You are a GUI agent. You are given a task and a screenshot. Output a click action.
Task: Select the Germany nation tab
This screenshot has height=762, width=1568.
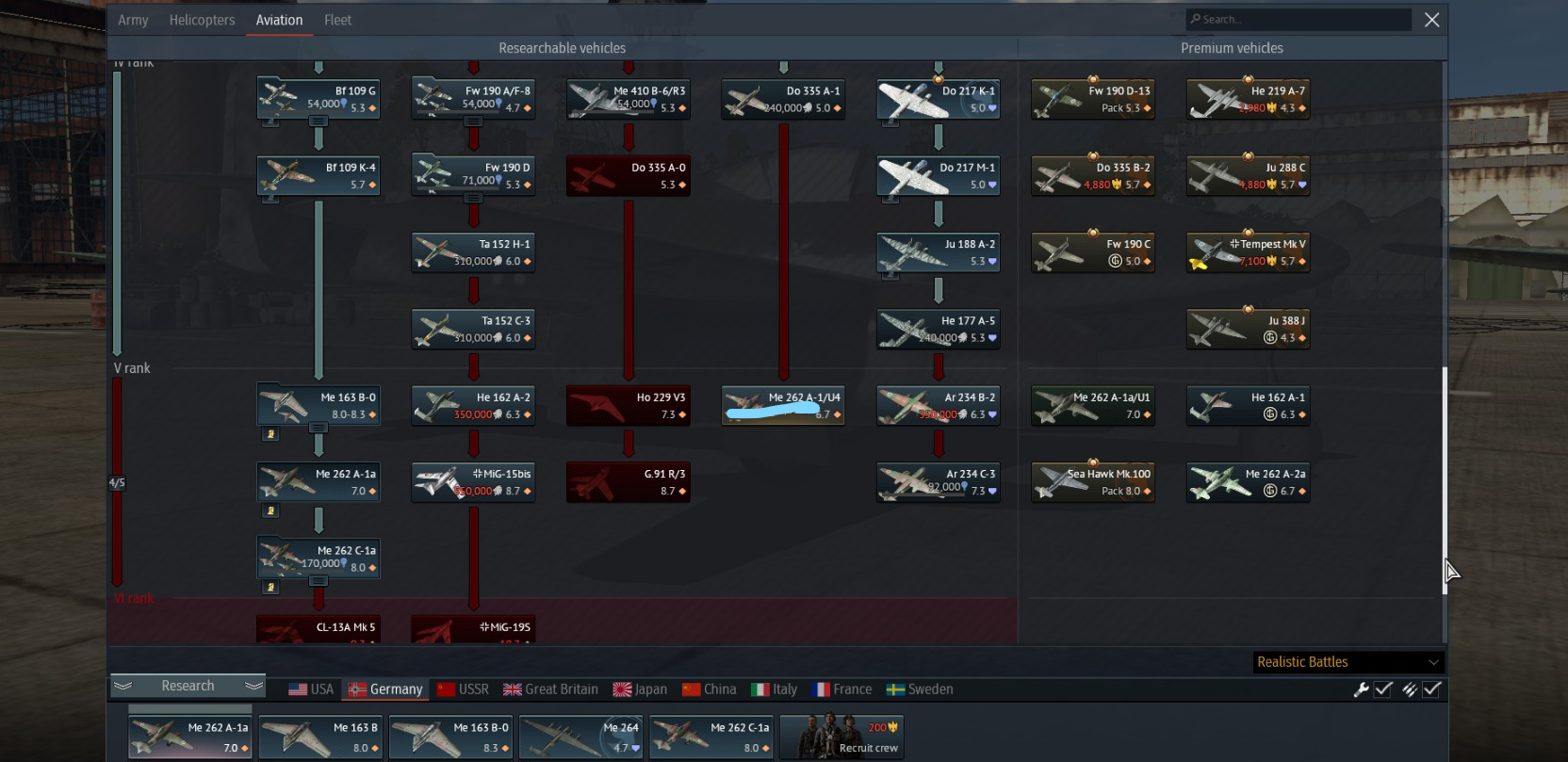coord(385,689)
